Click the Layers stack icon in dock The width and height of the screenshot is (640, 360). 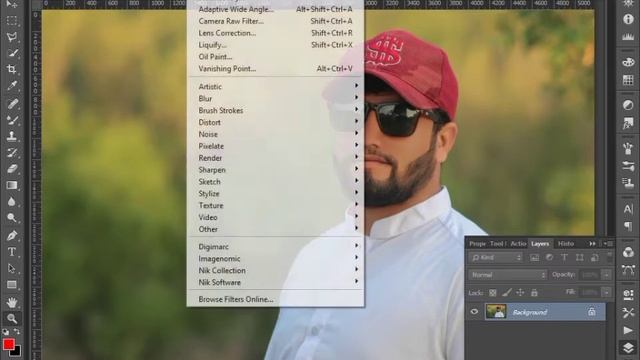click(x=628, y=347)
